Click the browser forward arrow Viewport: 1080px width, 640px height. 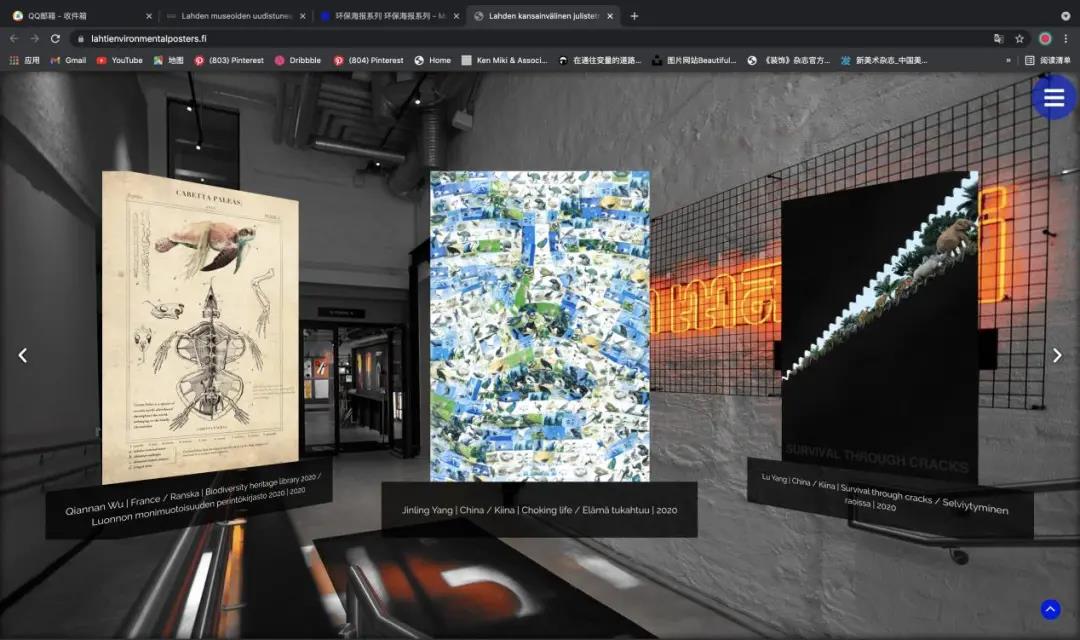[x=34, y=39]
